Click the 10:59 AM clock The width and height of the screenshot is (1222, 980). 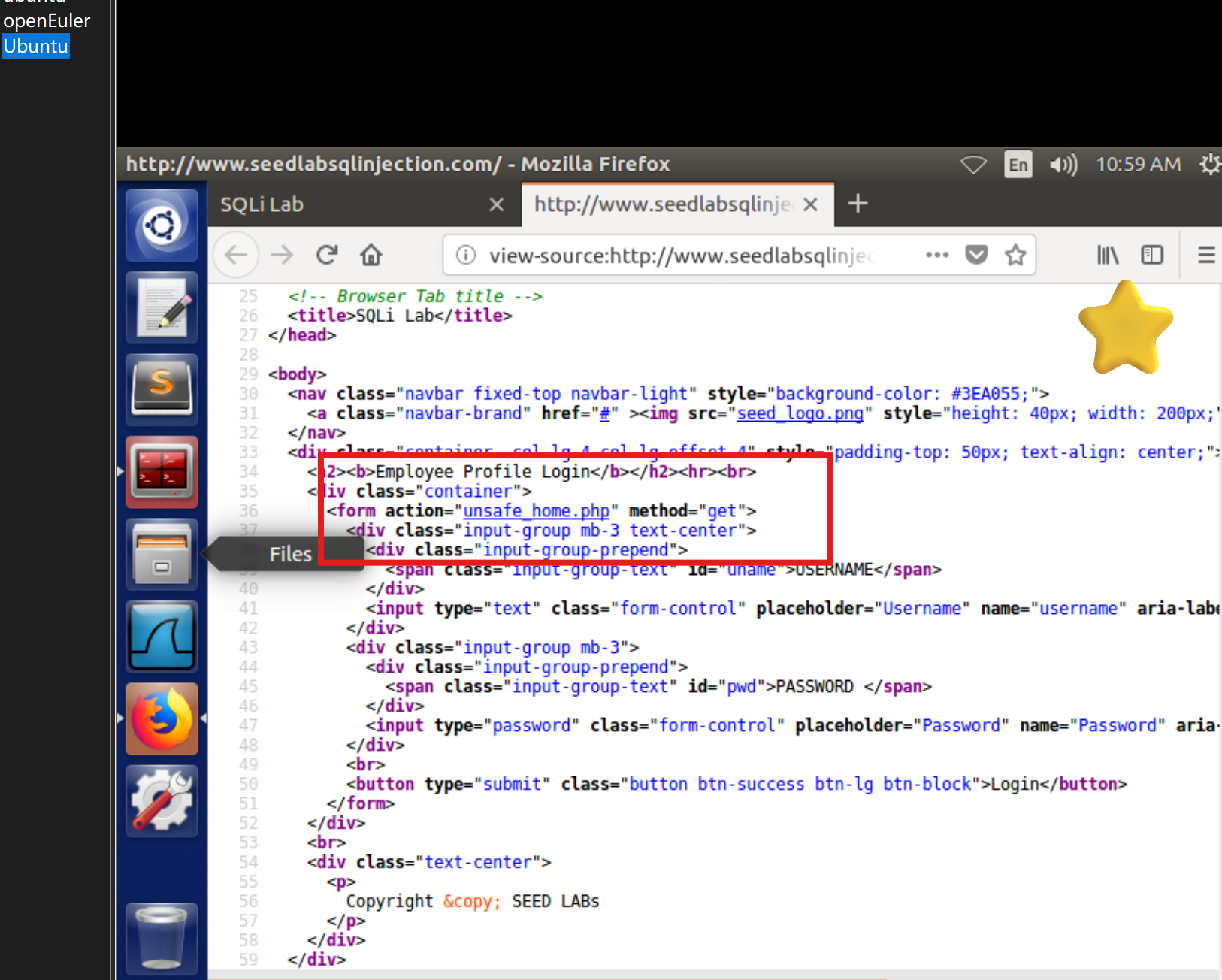(x=1138, y=164)
